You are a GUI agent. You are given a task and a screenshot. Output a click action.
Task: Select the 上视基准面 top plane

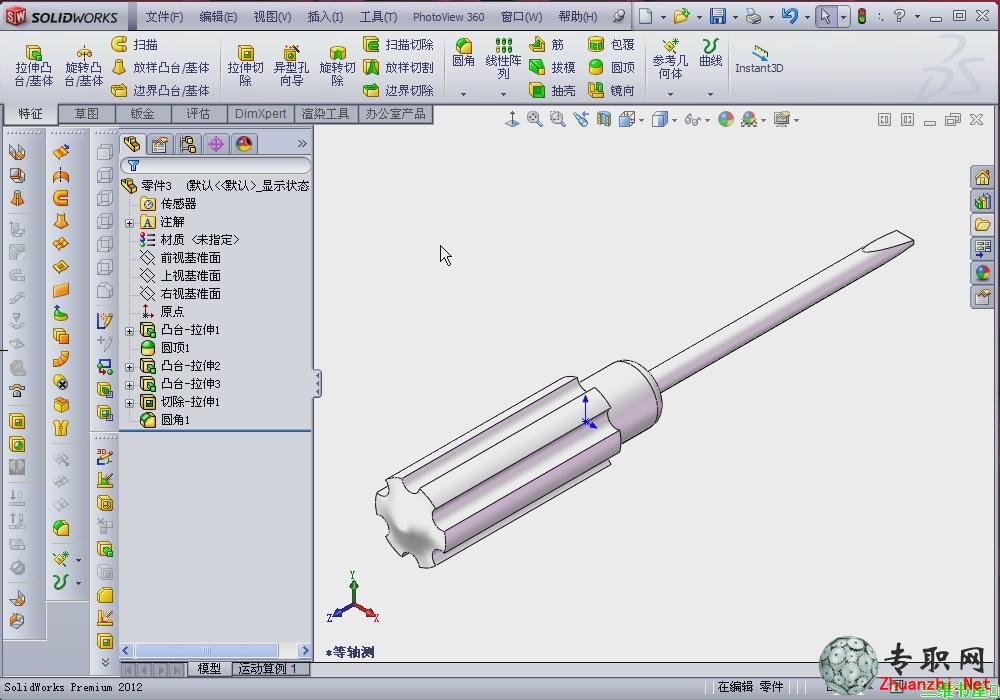click(180, 275)
